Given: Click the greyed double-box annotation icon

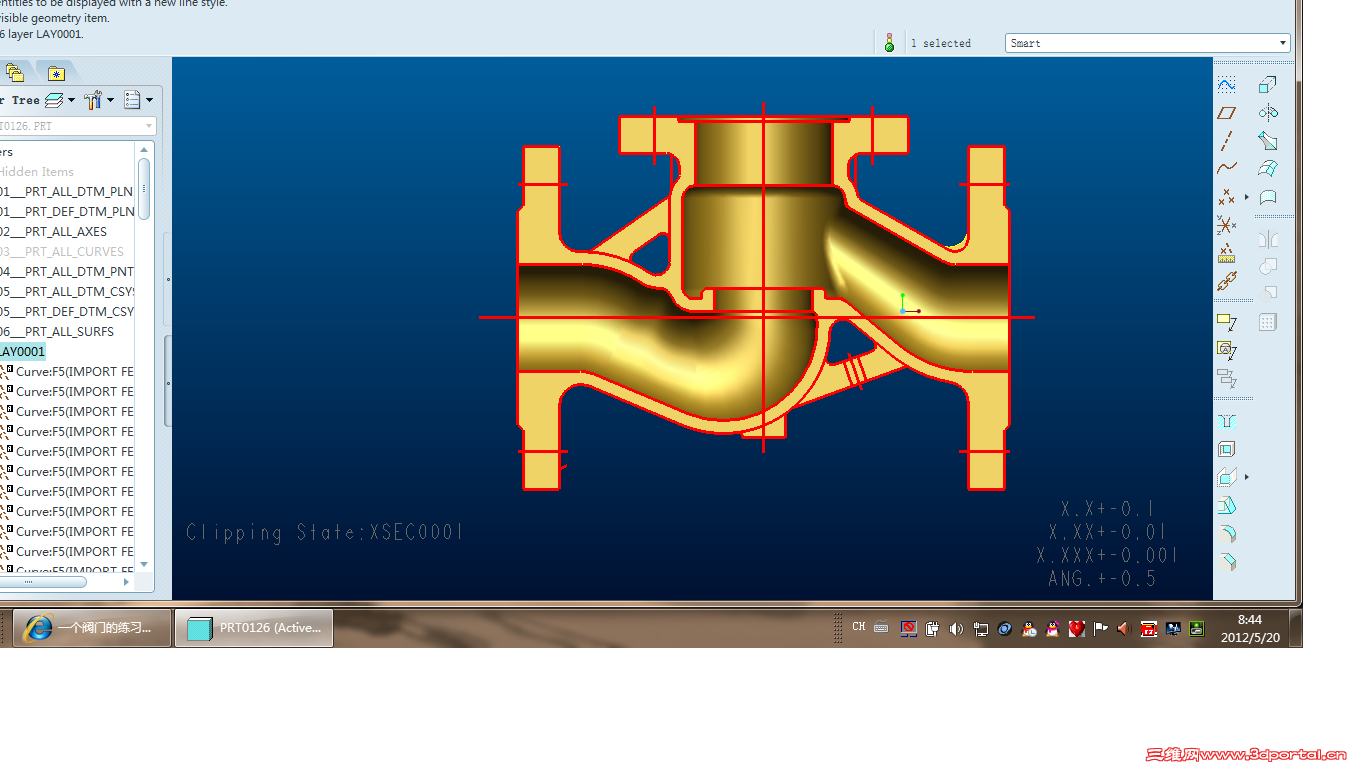Looking at the screenshot, I should click(x=1227, y=378).
